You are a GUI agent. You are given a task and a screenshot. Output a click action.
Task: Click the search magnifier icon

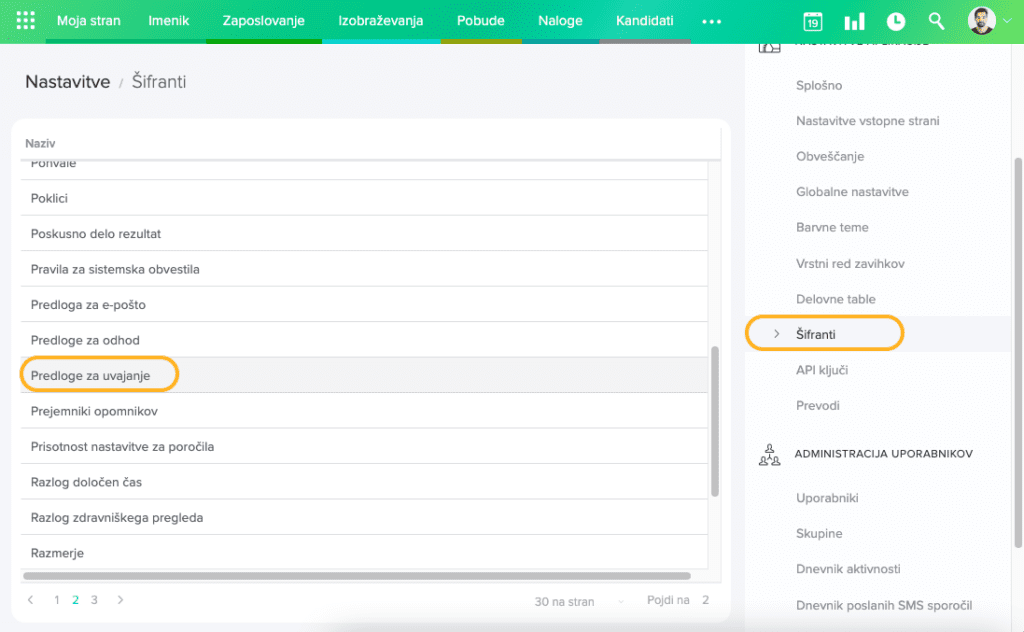936,21
